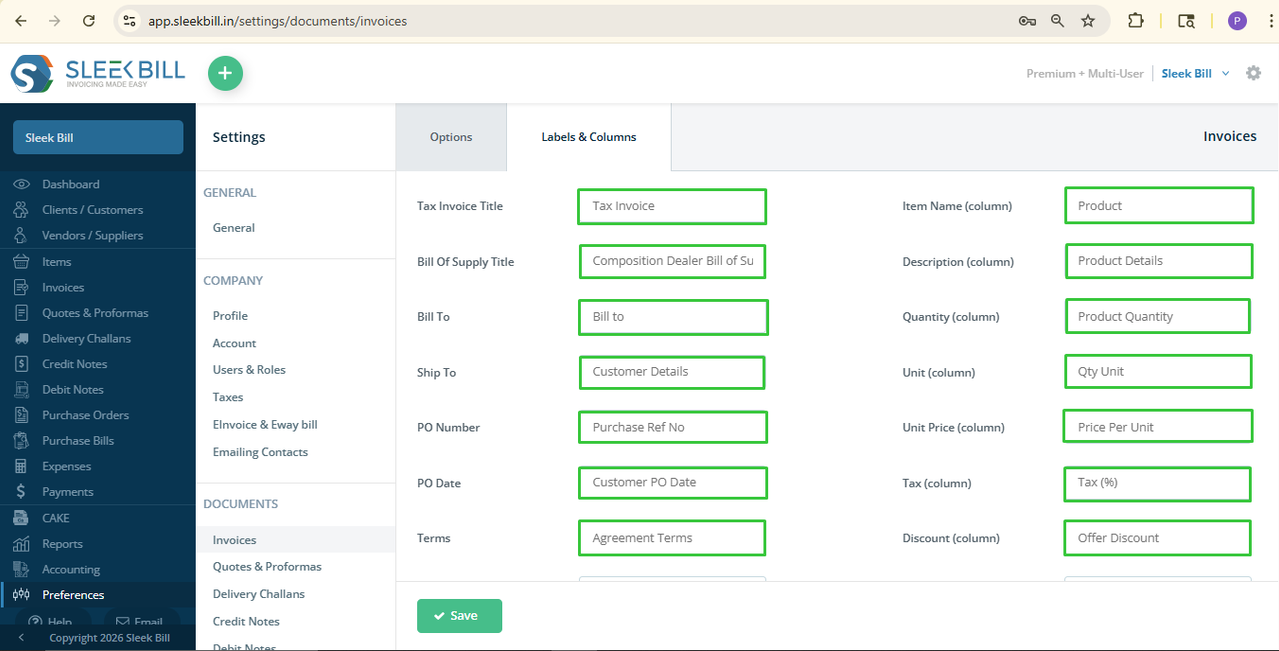Open Users & Roles settings
Image resolution: width=1279 pixels, height=651 pixels.
coord(249,370)
